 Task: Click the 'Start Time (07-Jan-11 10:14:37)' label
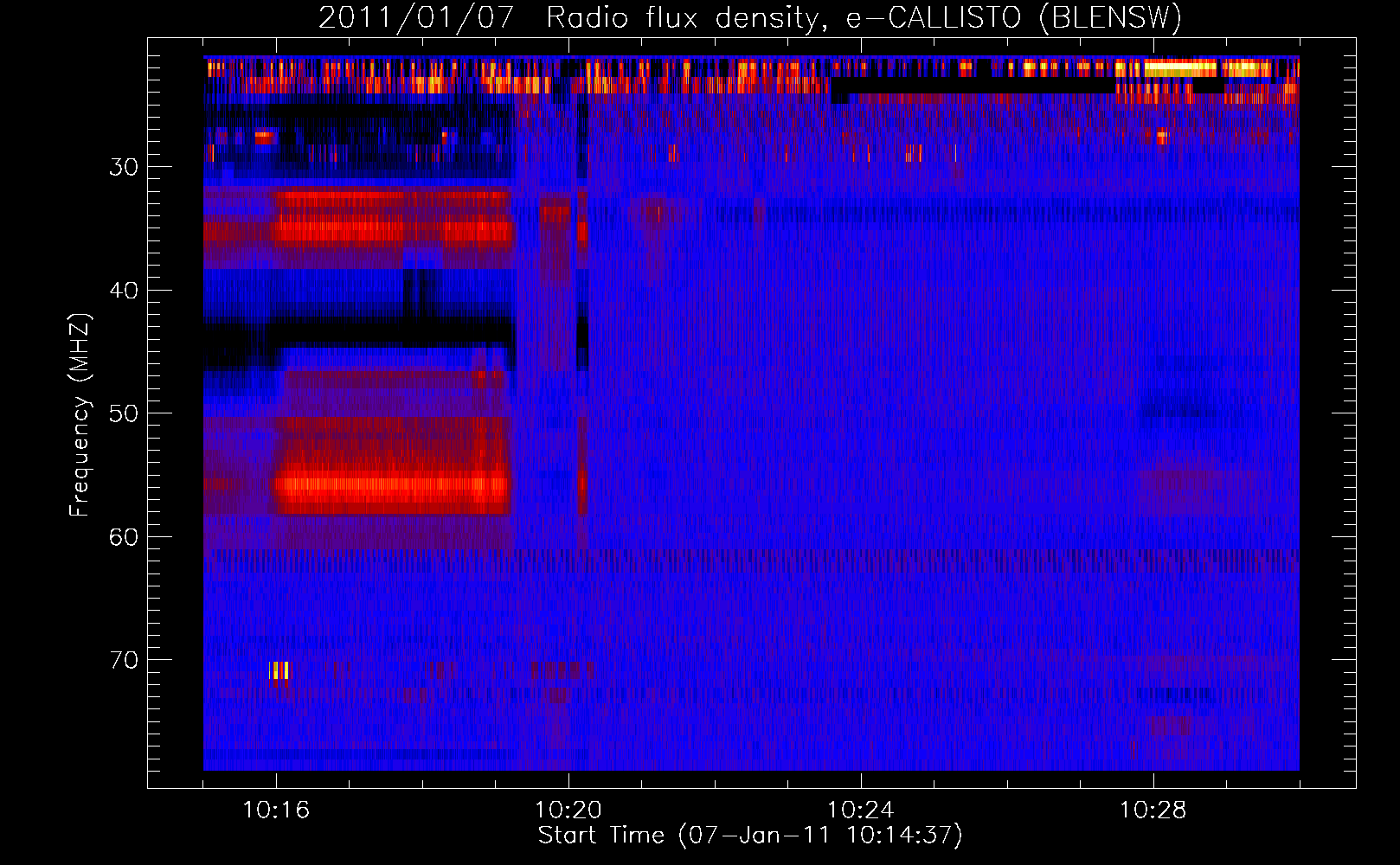click(750, 836)
